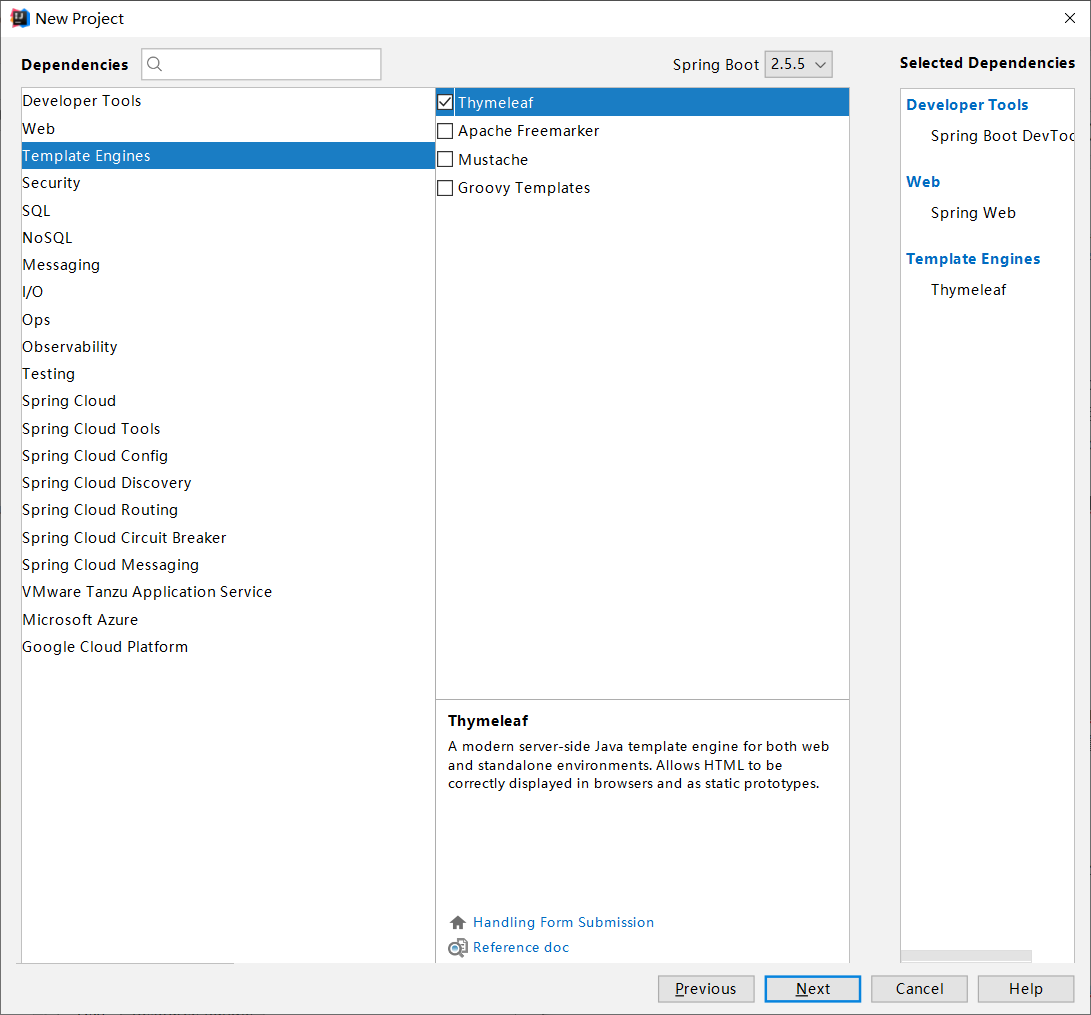This screenshot has height=1015, width=1091.
Task: Proceed with the Next button
Action: (812, 989)
